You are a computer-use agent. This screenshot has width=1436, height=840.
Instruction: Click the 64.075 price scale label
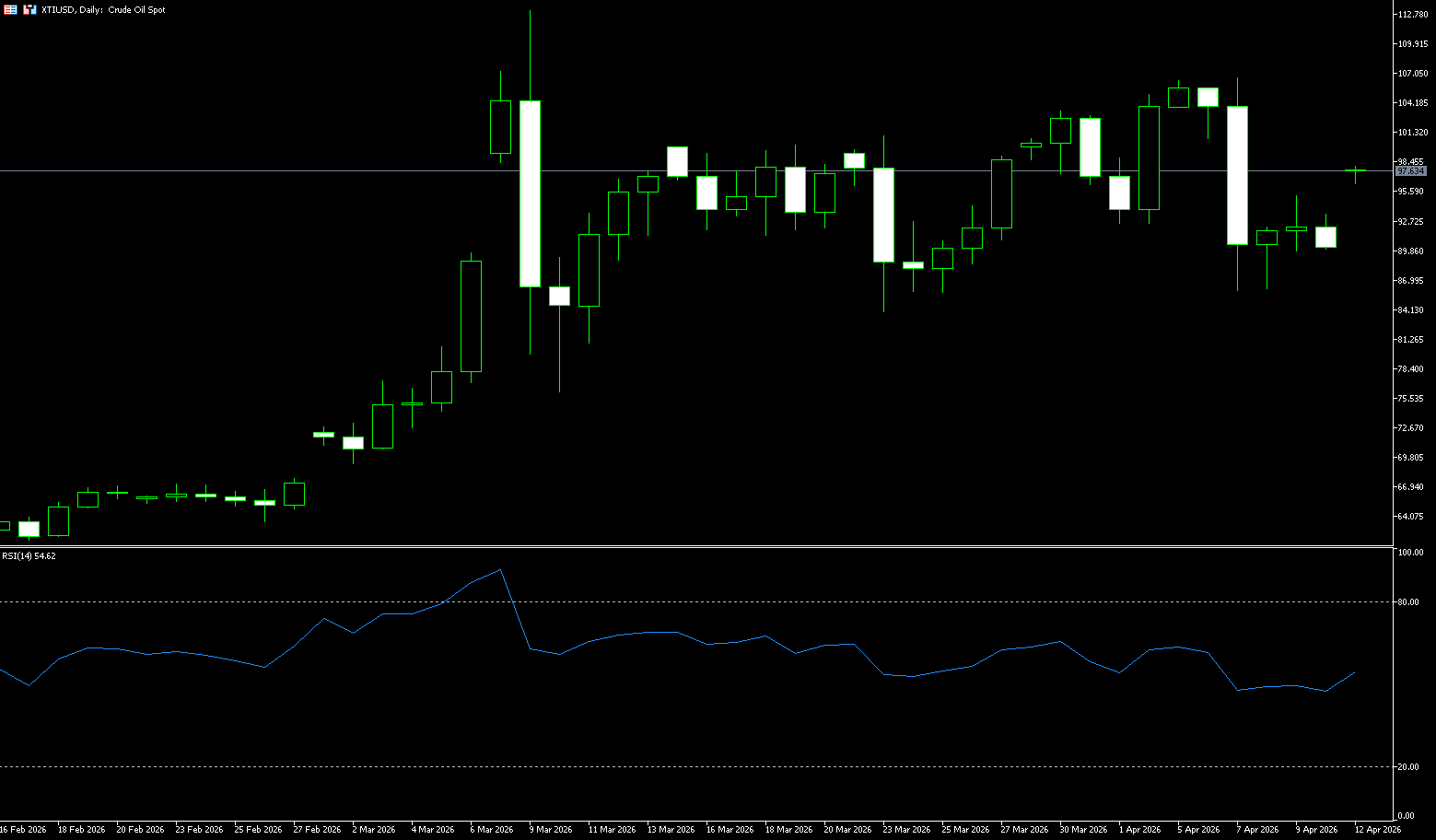1410,517
